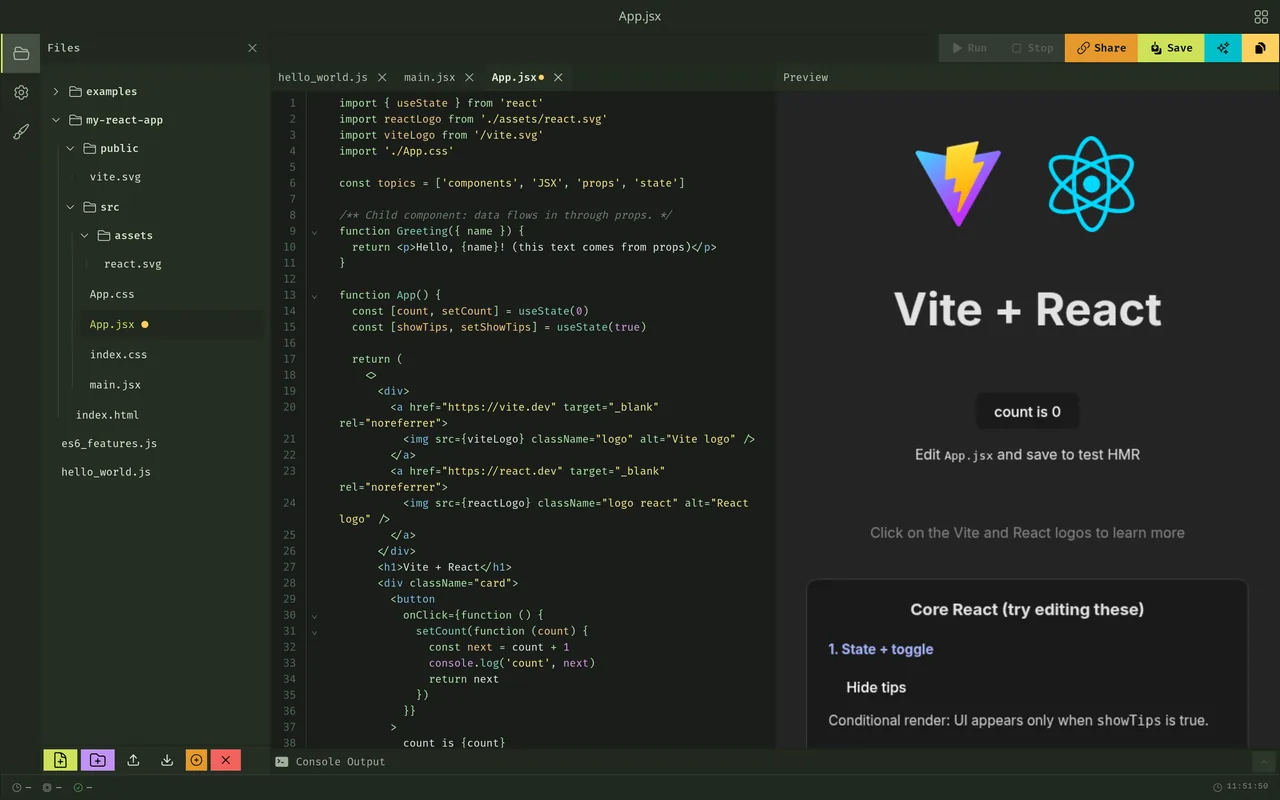The width and height of the screenshot is (1280, 800).
Task: Close the main.jsx editor tab
Action: (469, 77)
